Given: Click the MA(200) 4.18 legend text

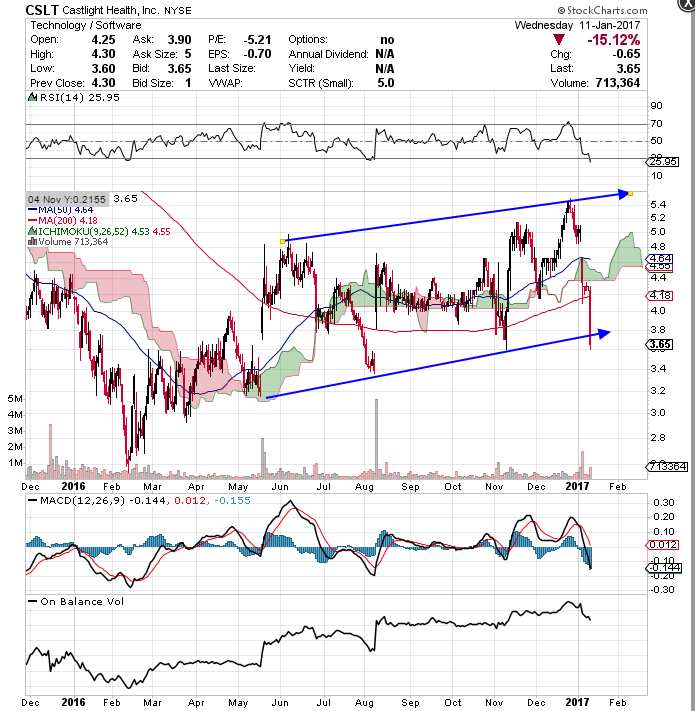Looking at the screenshot, I should tap(68, 220).
